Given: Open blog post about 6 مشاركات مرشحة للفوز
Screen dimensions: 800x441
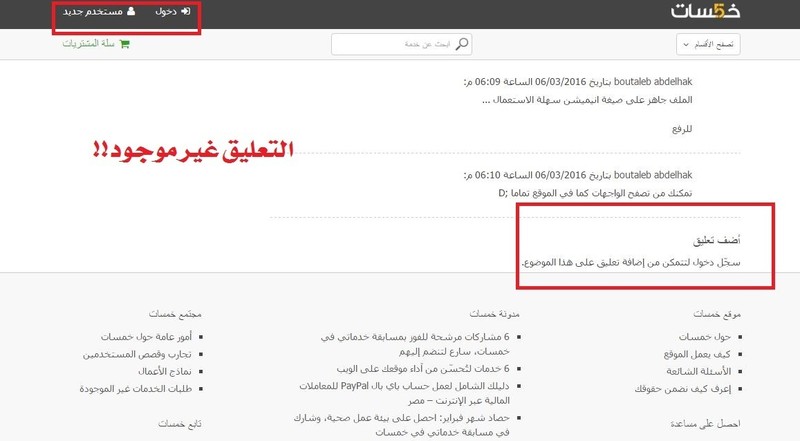Looking at the screenshot, I should tap(415, 344).
